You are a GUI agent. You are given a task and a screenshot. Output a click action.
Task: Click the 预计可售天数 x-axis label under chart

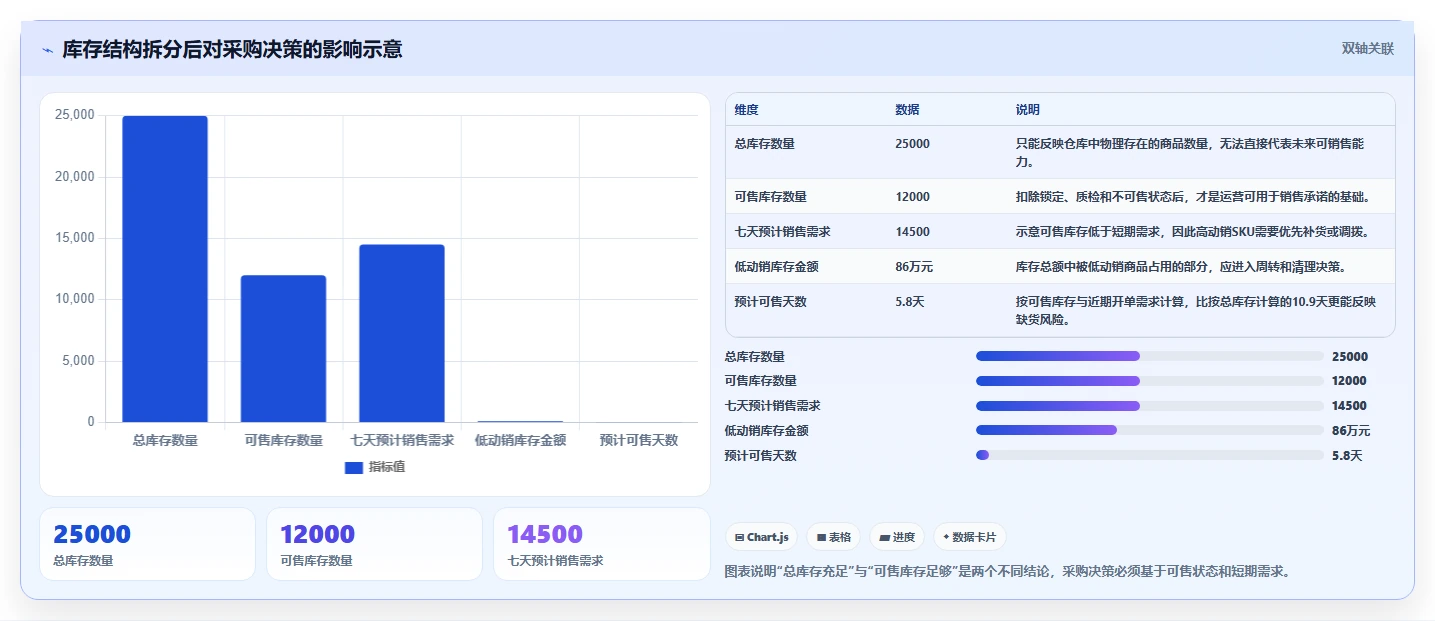[x=639, y=440]
